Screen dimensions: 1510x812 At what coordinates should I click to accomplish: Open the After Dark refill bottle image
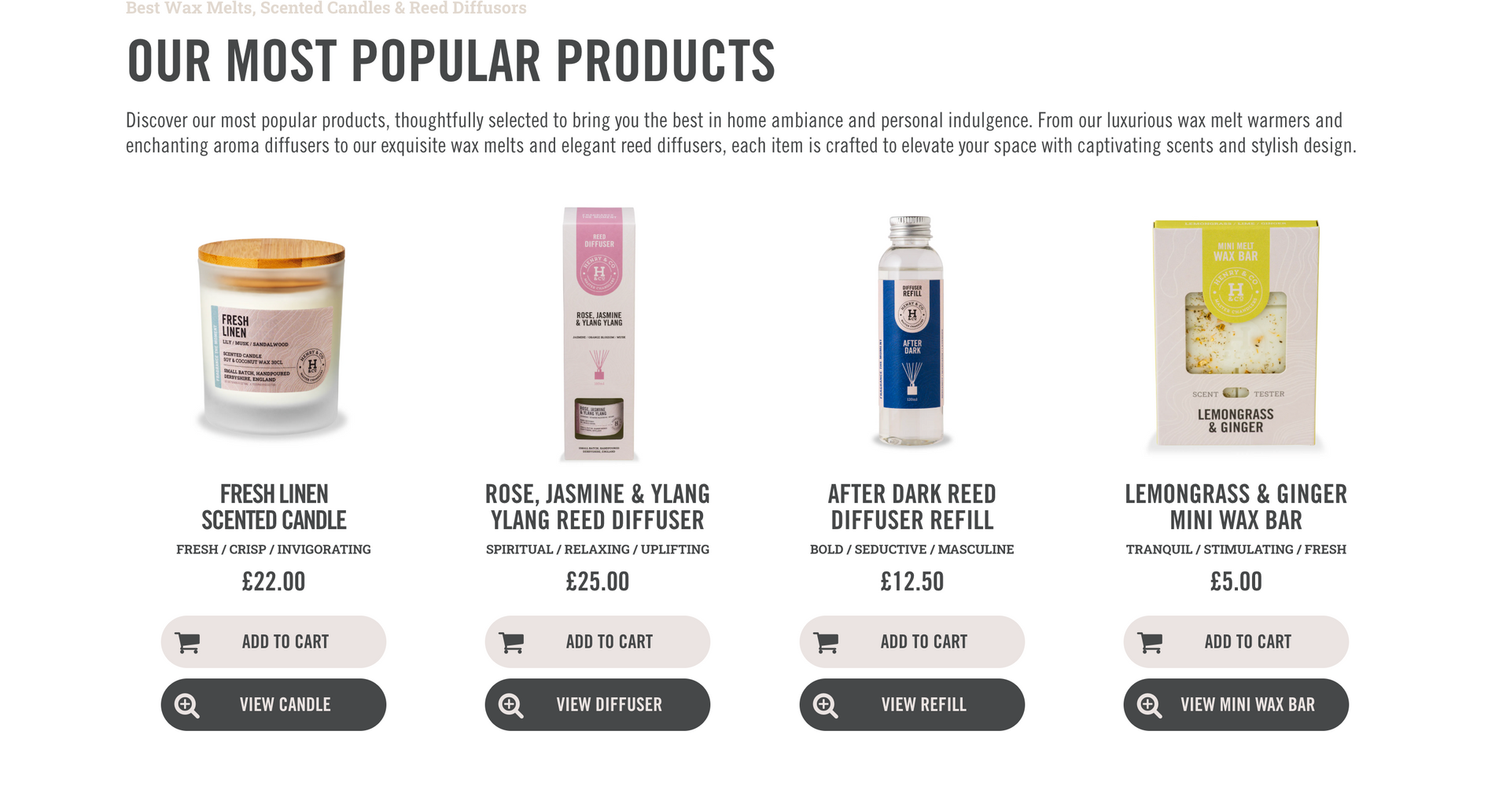click(912, 330)
